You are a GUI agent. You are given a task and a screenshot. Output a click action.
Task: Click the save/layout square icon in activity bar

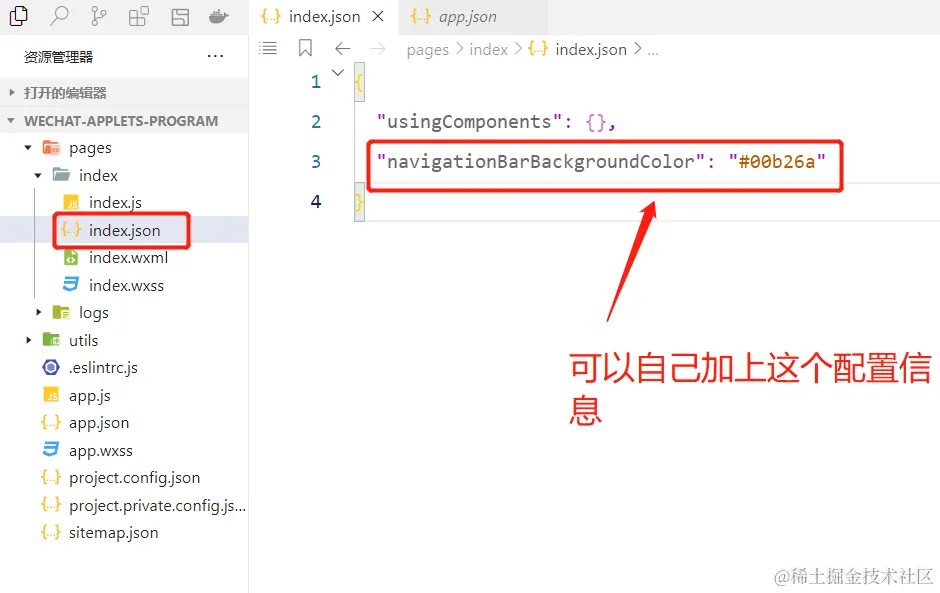pyautogui.click(x=180, y=17)
